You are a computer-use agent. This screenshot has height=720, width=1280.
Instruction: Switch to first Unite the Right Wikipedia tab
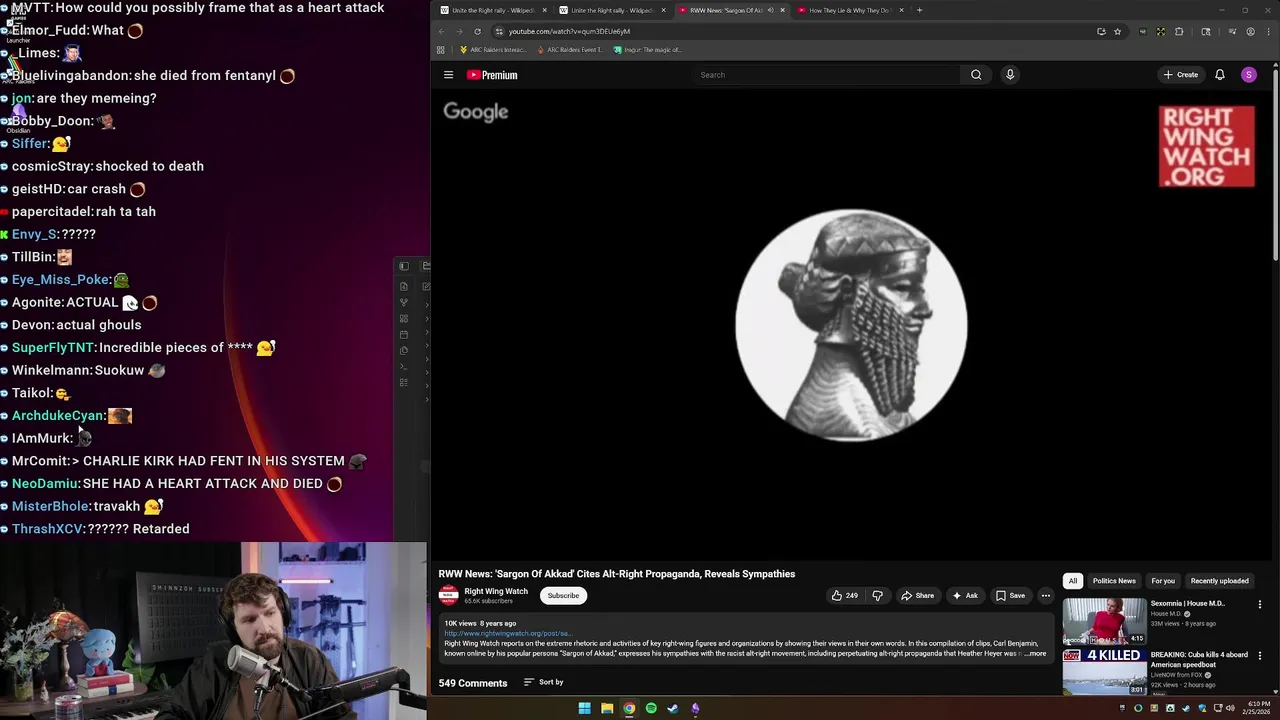click(x=493, y=10)
